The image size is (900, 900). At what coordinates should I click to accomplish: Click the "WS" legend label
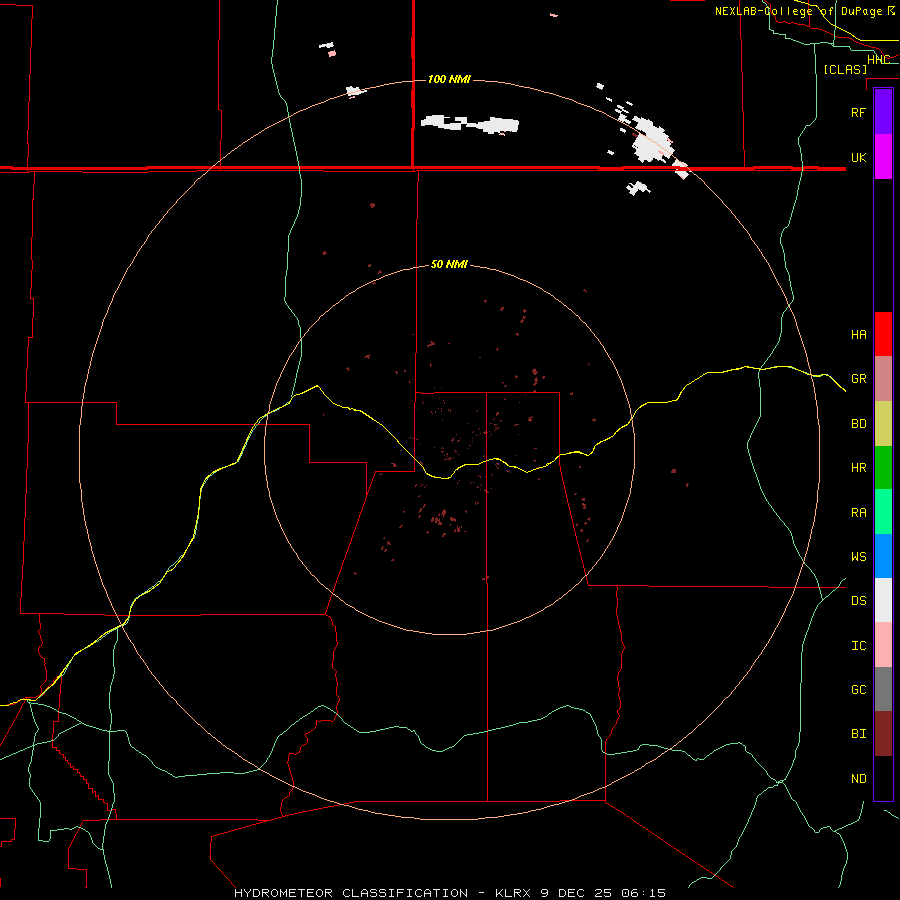click(858, 556)
